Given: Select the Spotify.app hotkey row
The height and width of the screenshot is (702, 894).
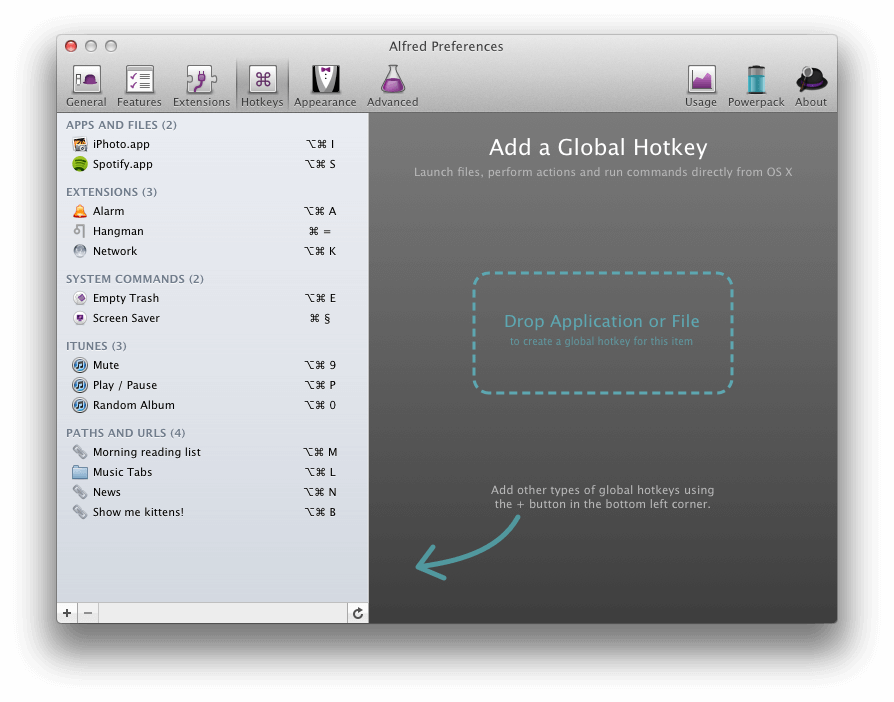Looking at the screenshot, I should tap(122, 164).
